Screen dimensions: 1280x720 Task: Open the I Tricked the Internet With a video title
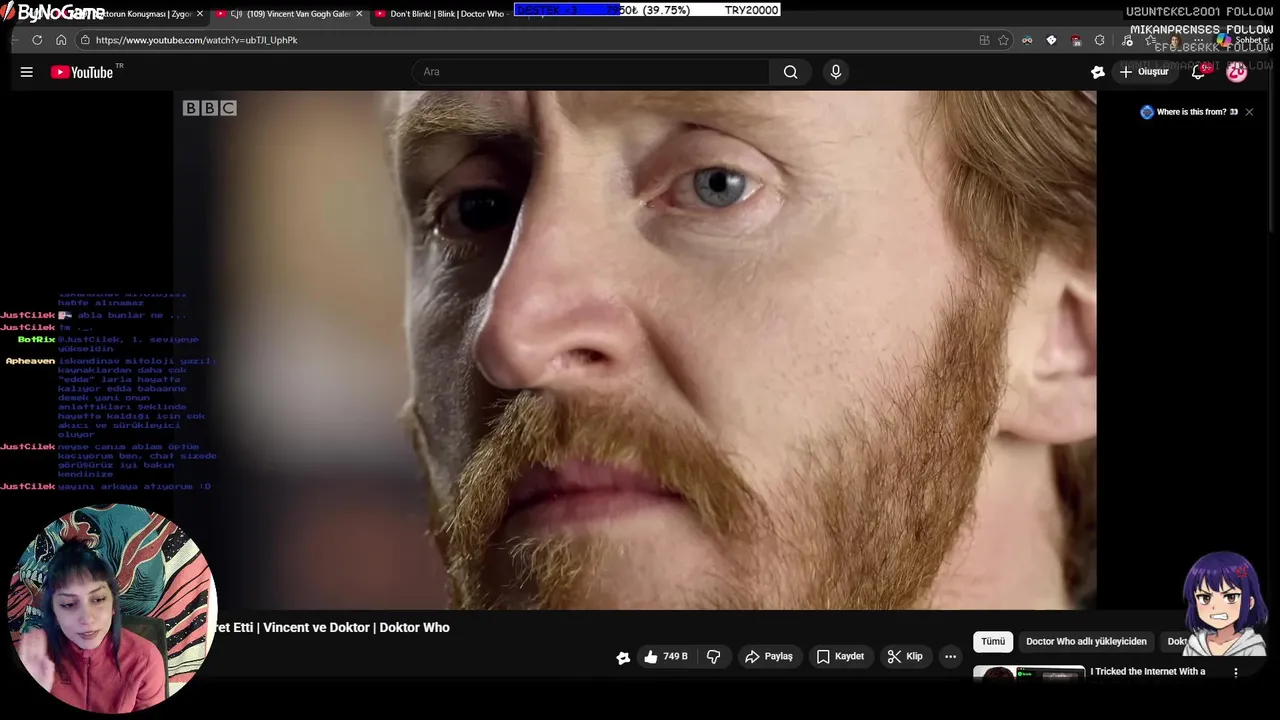(x=1148, y=672)
